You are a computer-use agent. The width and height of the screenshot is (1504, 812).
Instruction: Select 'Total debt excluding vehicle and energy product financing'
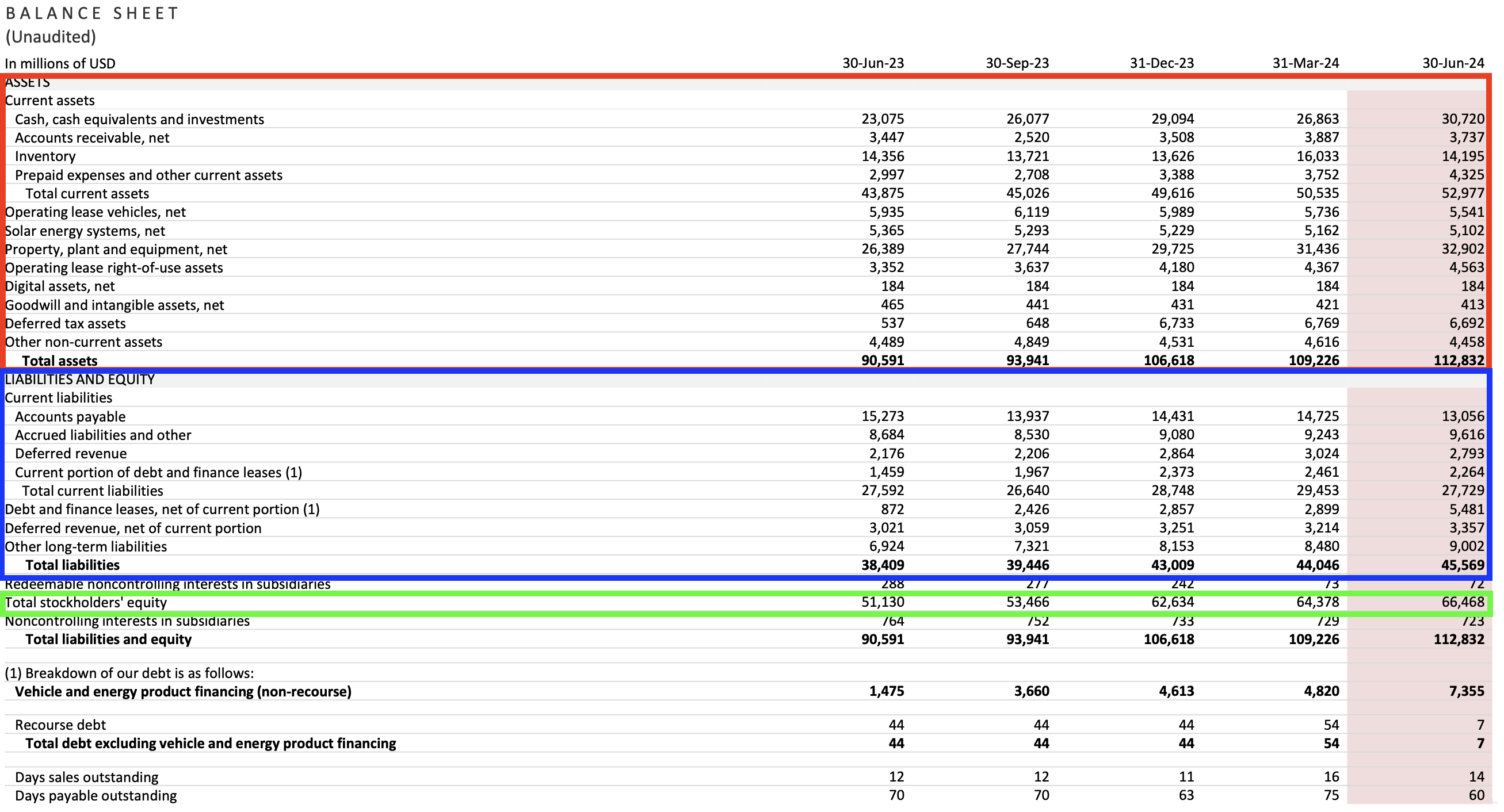211,743
